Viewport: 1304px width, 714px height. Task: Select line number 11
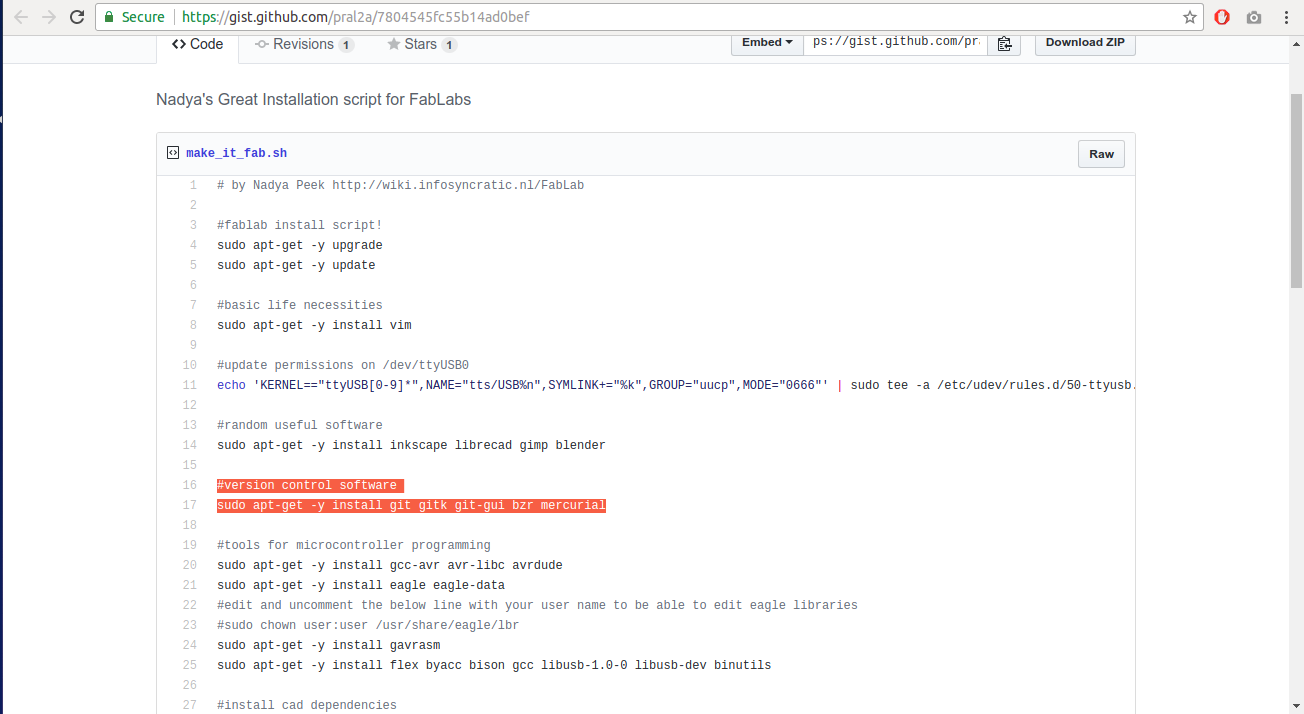(190, 385)
